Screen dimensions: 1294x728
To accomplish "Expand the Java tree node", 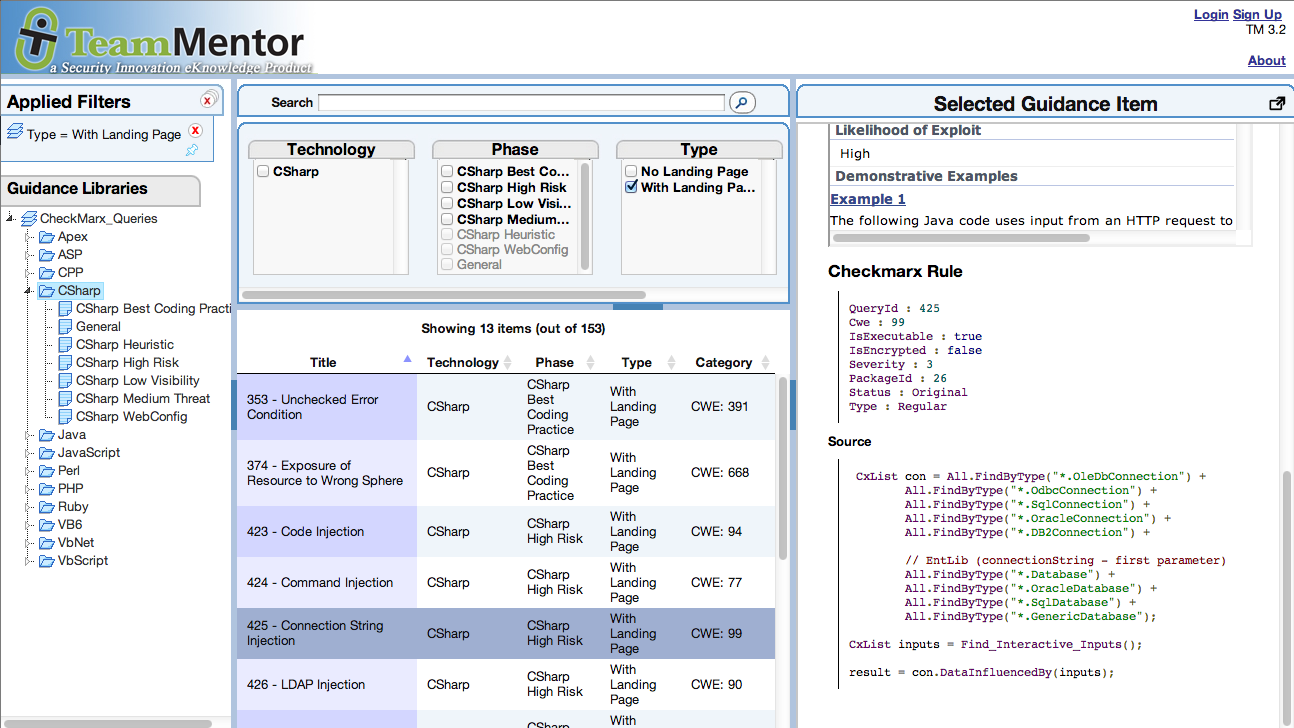I will (28, 435).
